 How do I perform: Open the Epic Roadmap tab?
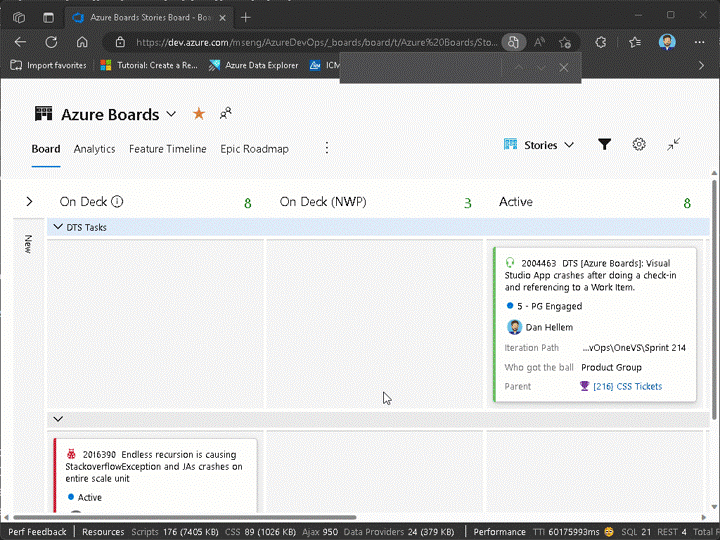[x=254, y=149]
